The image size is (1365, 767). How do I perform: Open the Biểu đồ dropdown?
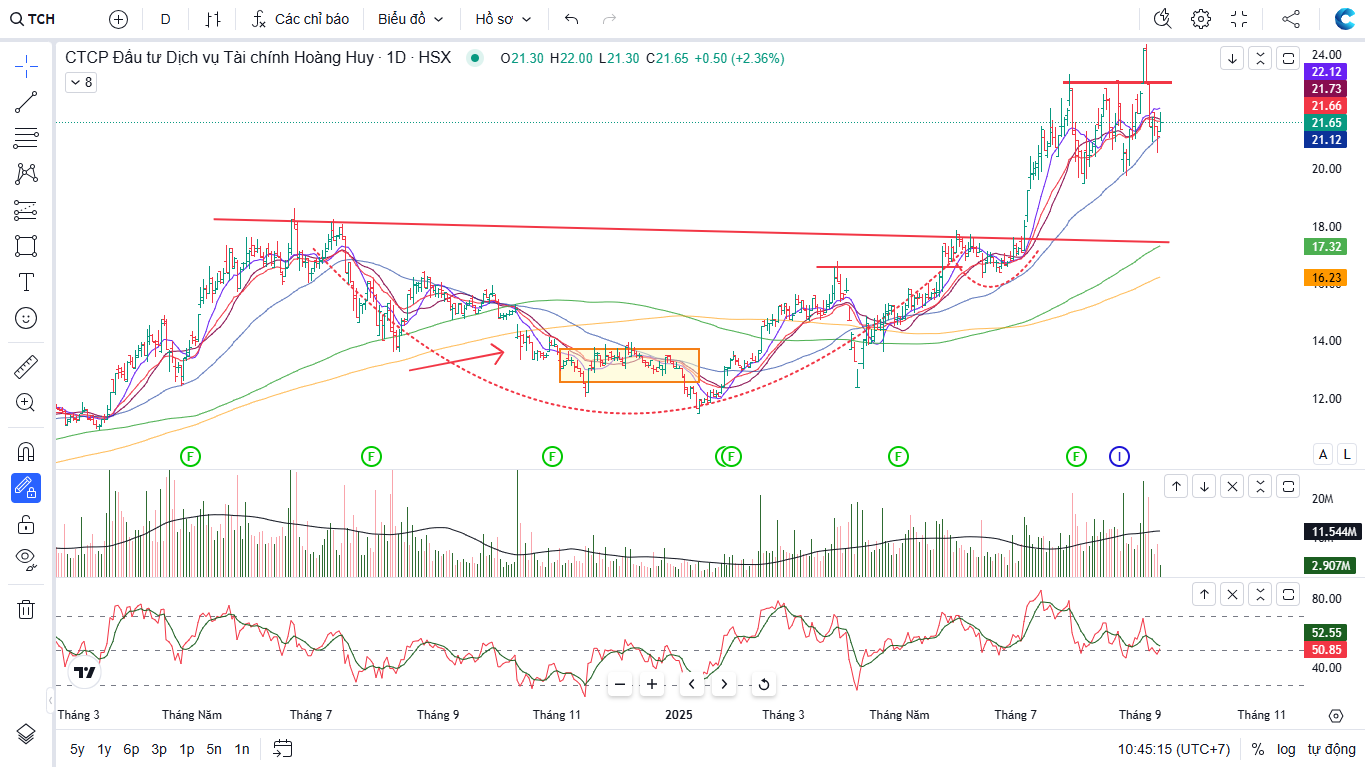pos(410,19)
